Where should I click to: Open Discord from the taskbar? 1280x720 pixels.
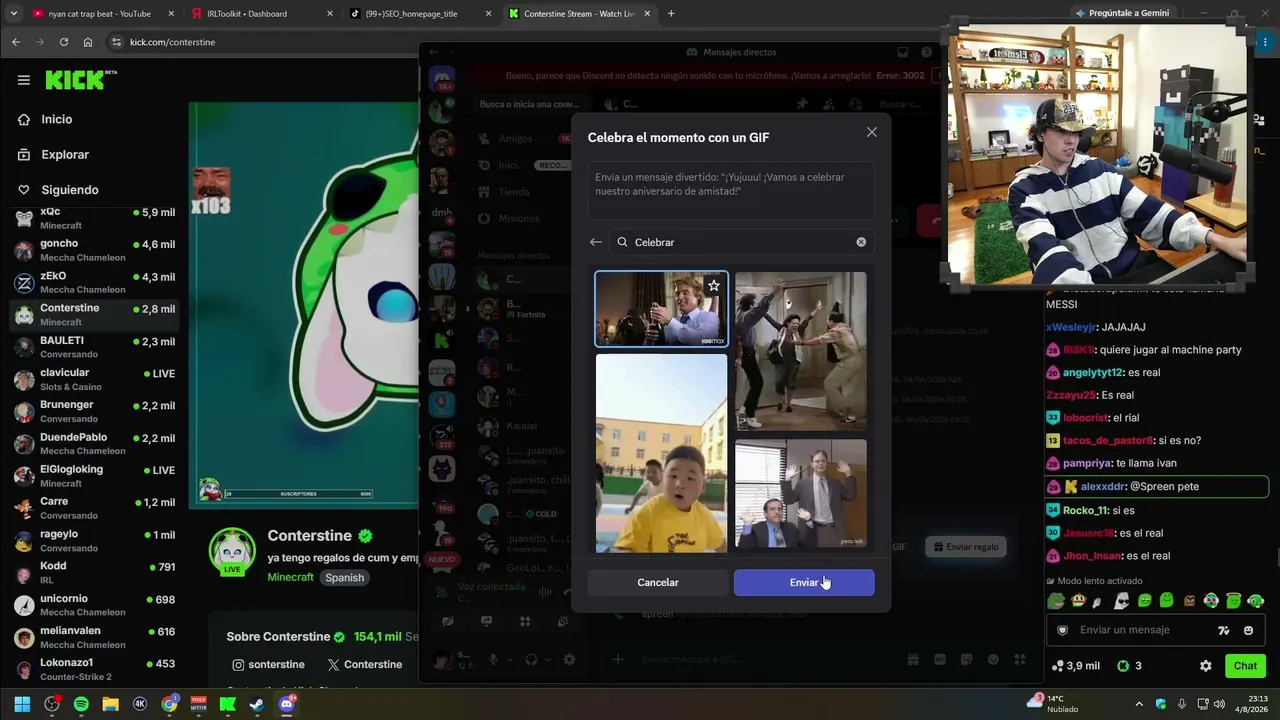coord(287,704)
